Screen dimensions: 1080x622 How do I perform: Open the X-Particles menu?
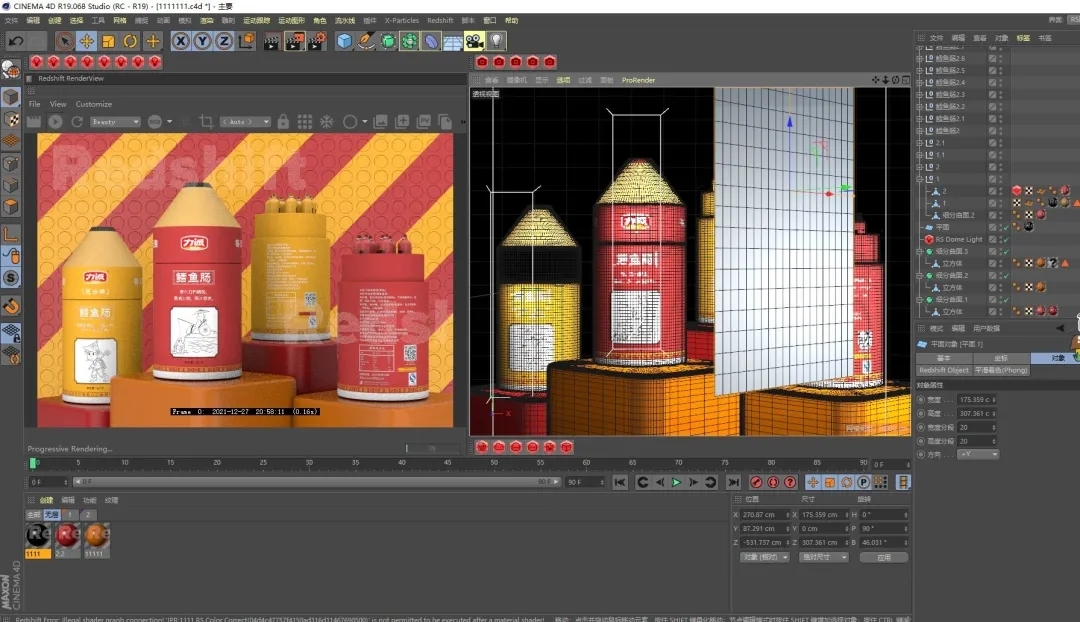pyautogui.click(x=402, y=21)
